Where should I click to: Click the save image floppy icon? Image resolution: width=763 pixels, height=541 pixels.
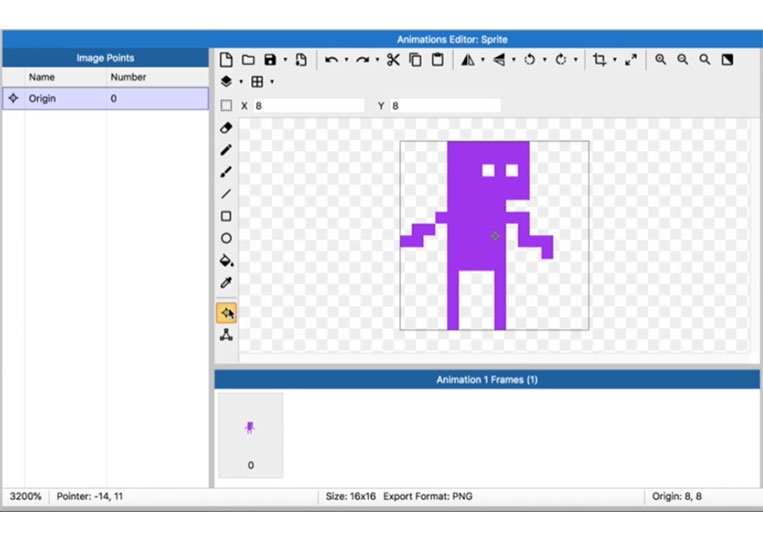pyautogui.click(x=270, y=60)
